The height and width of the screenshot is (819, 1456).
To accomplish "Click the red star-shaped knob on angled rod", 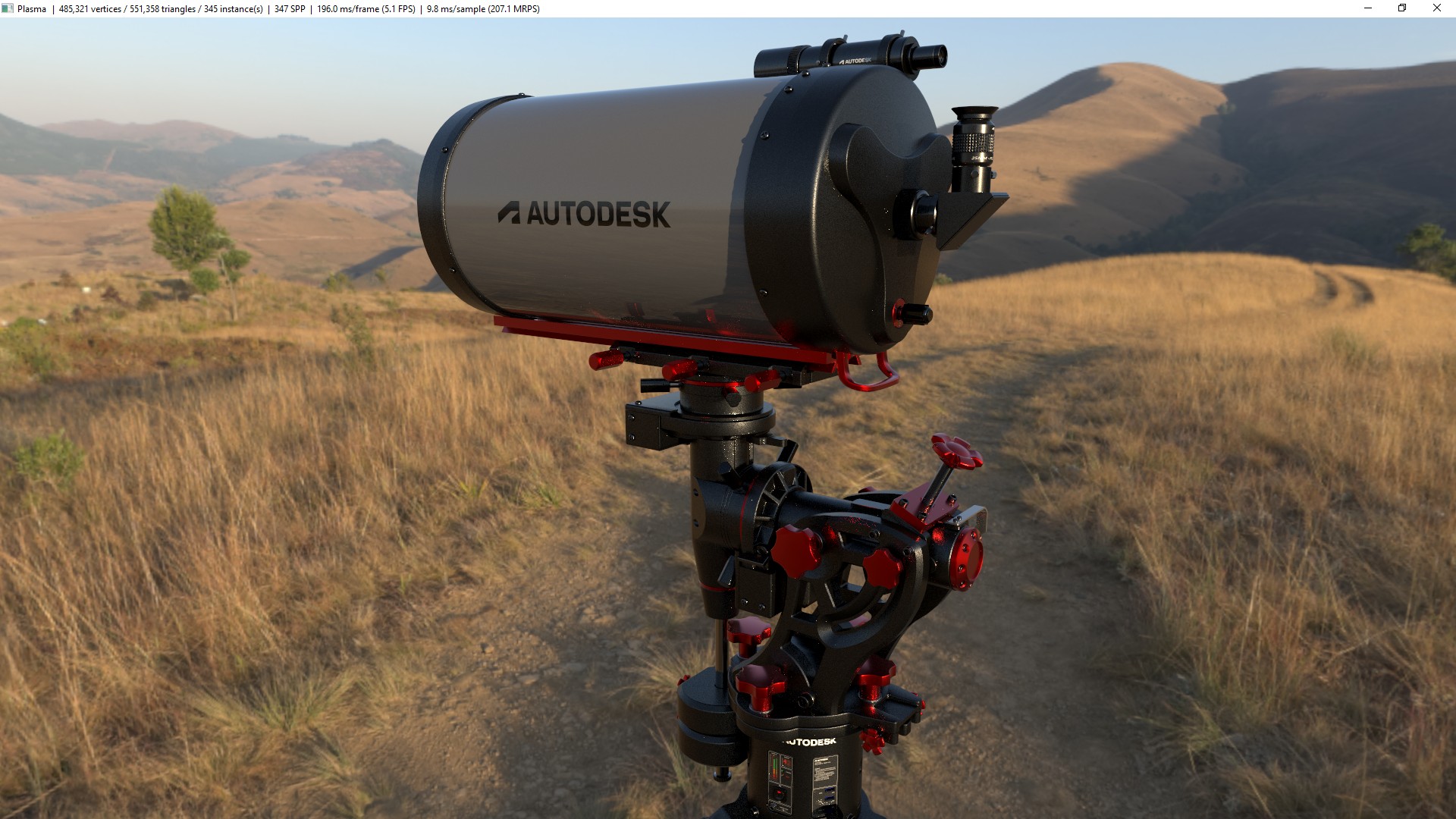I will tap(956, 452).
